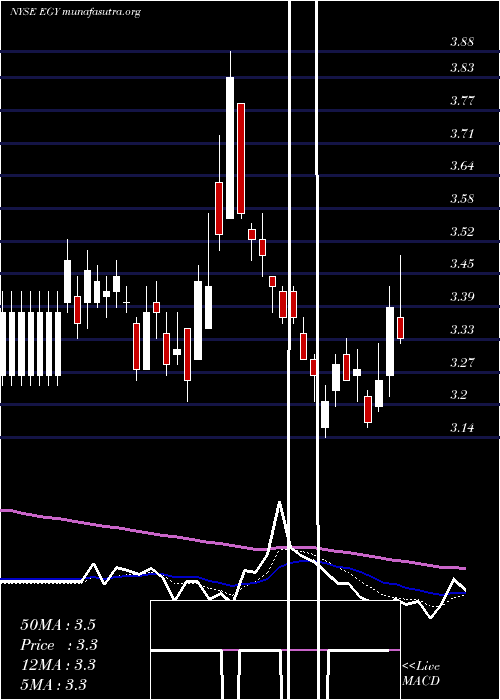Click the Price : 3.3 readout
500x700 pixels.
click(x=59, y=645)
